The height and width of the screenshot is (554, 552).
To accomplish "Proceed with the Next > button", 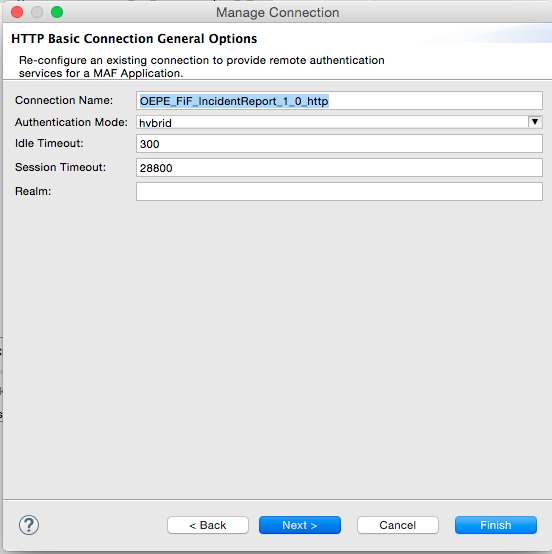I will coord(300,525).
